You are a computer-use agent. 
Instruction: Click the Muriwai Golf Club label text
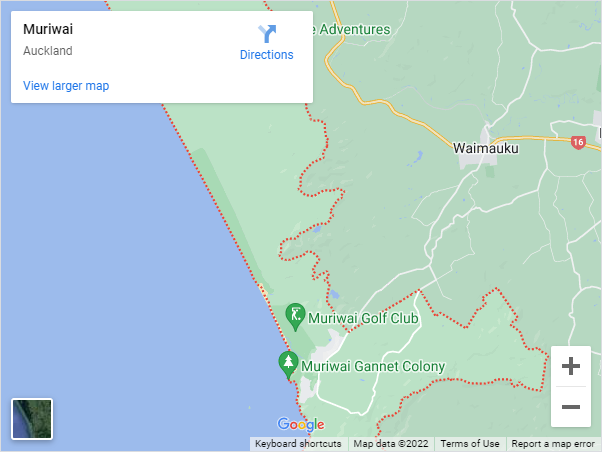point(363,318)
